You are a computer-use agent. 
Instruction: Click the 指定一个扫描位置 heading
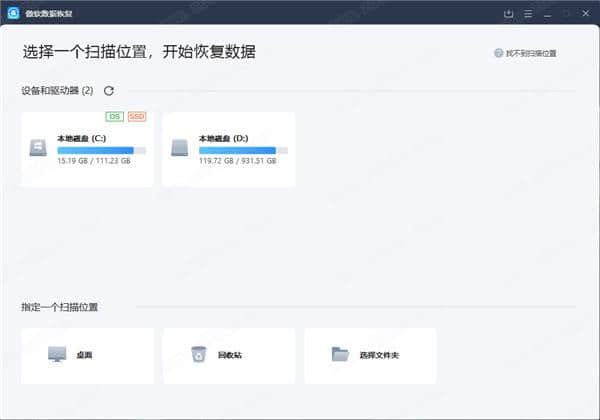click(x=60, y=307)
